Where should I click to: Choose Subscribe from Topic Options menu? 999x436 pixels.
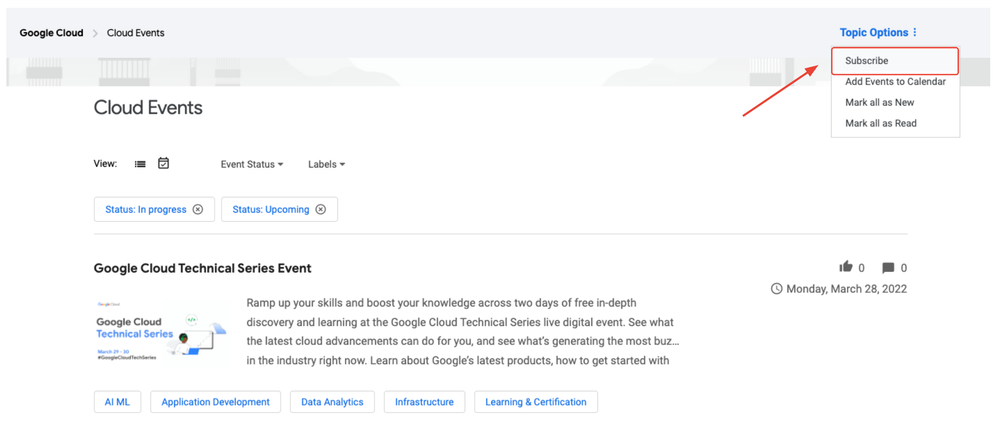[895, 61]
